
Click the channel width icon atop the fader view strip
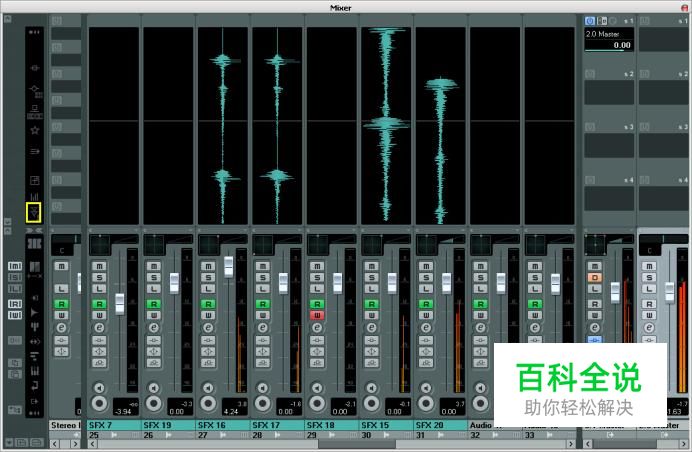pyautogui.click(x=34, y=243)
